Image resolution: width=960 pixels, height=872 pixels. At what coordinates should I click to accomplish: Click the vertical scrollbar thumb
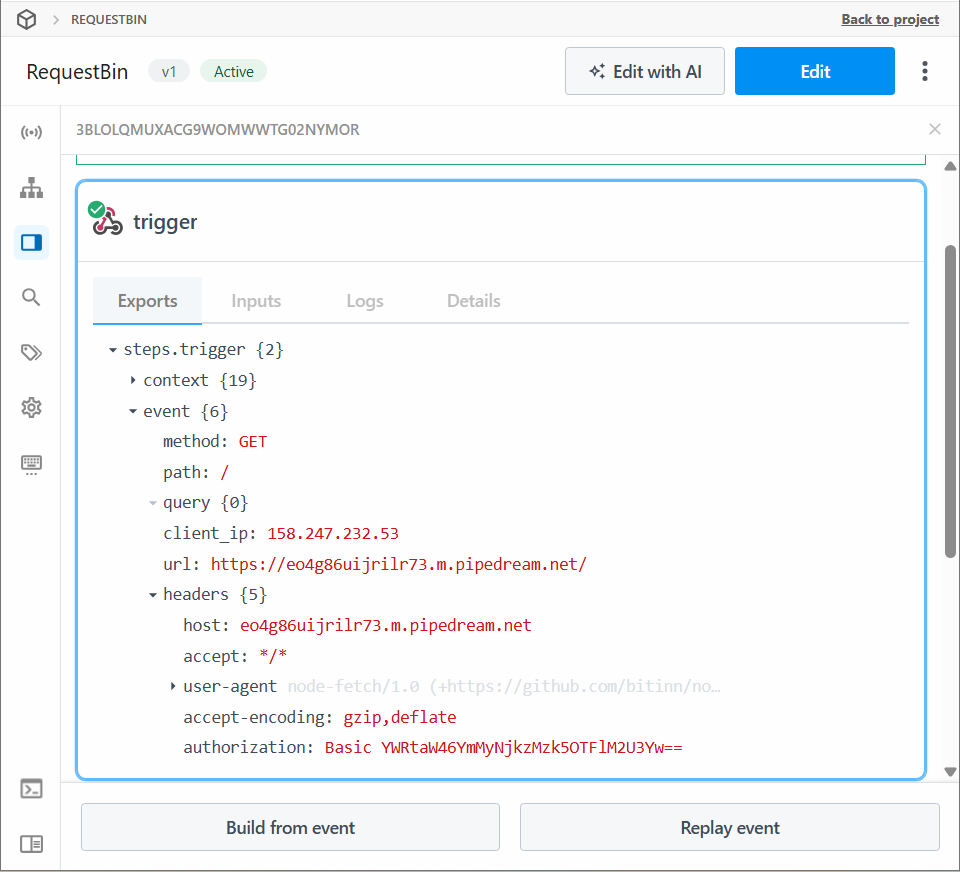pyautogui.click(x=950, y=400)
